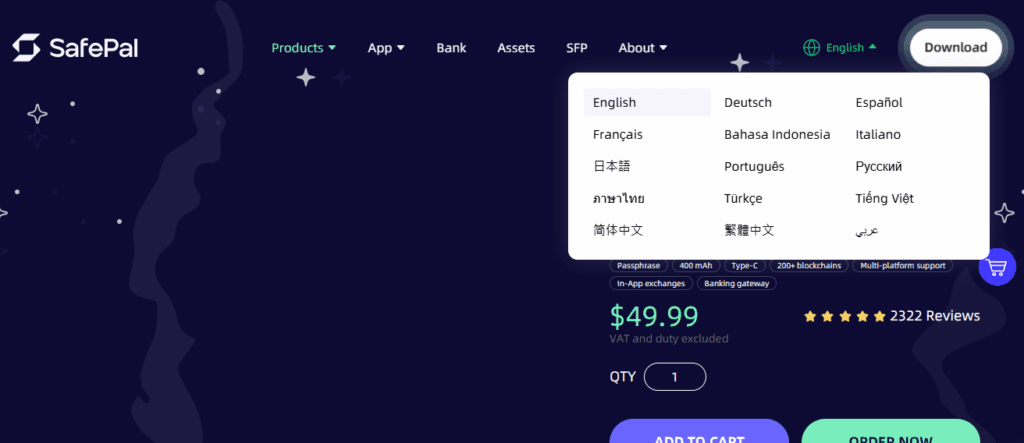The width and height of the screenshot is (1024, 443).
Task: Click the SafePal logo icon
Action: tap(26, 47)
